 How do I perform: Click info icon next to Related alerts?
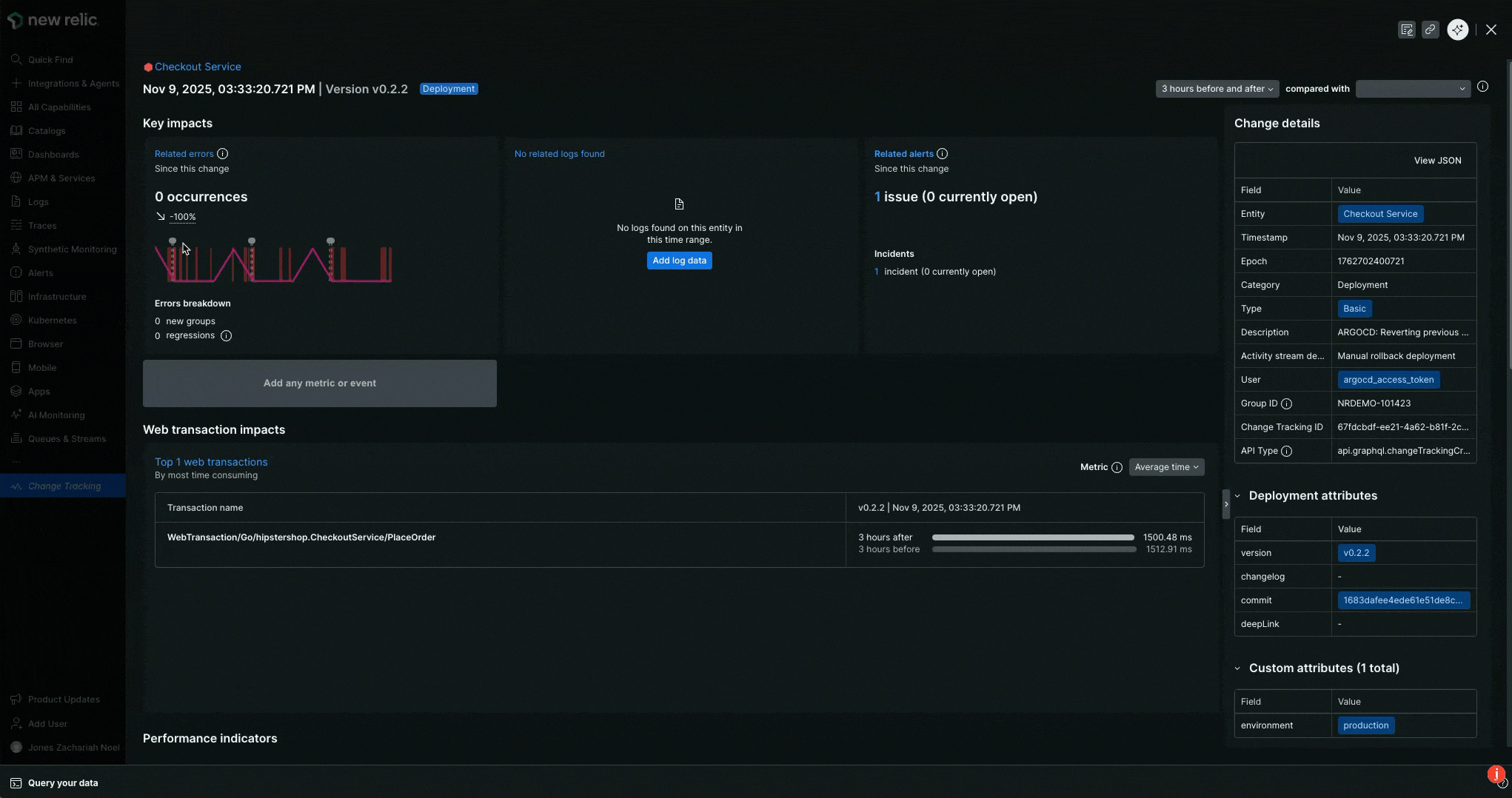tap(942, 154)
